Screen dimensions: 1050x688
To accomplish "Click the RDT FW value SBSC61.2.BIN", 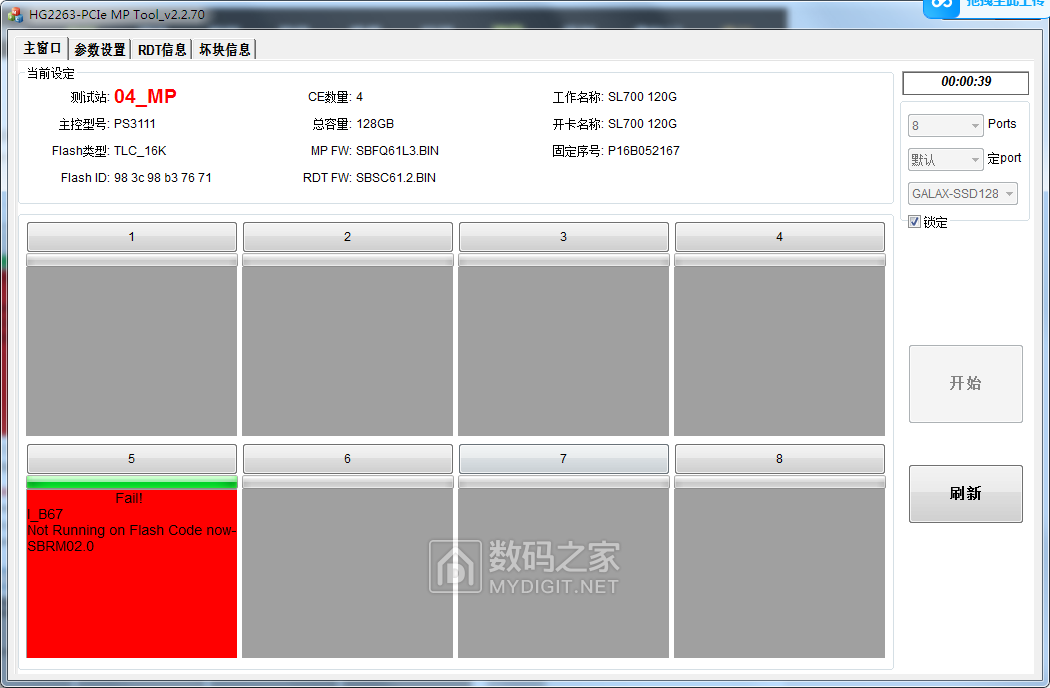I will coord(396,178).
